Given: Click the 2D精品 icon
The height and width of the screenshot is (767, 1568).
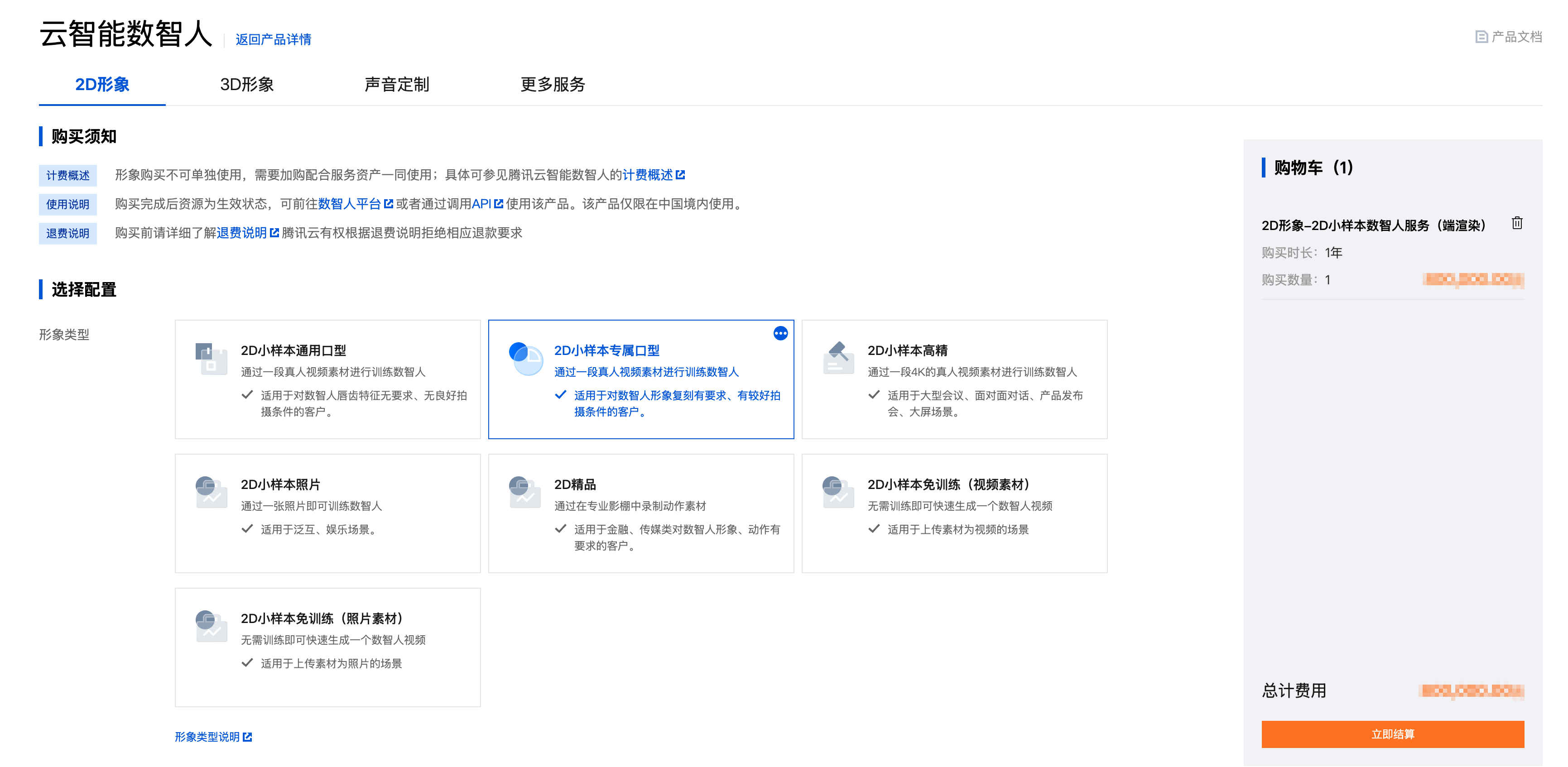Looking at the screenshot, I should [524, 492].
